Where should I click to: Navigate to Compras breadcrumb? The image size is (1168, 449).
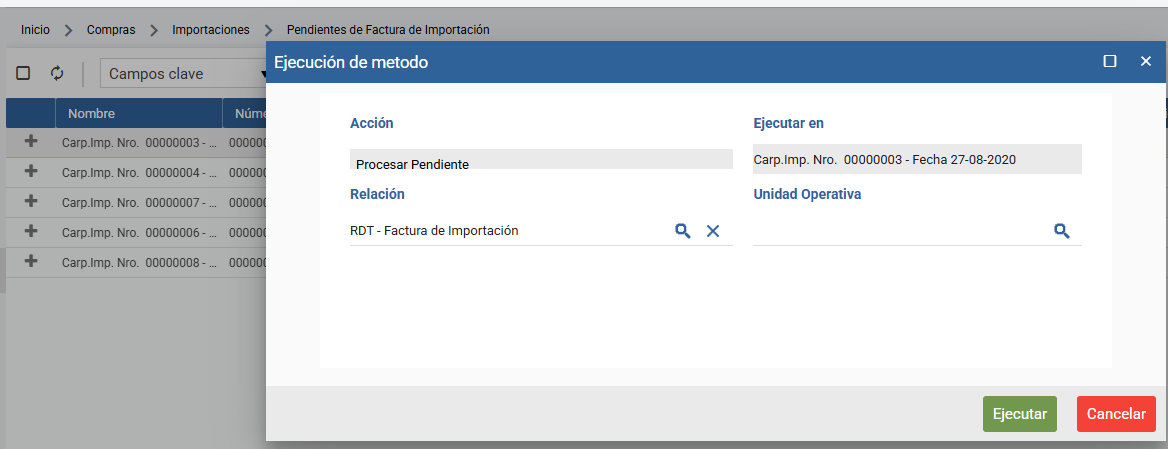[x=111, y=30]
